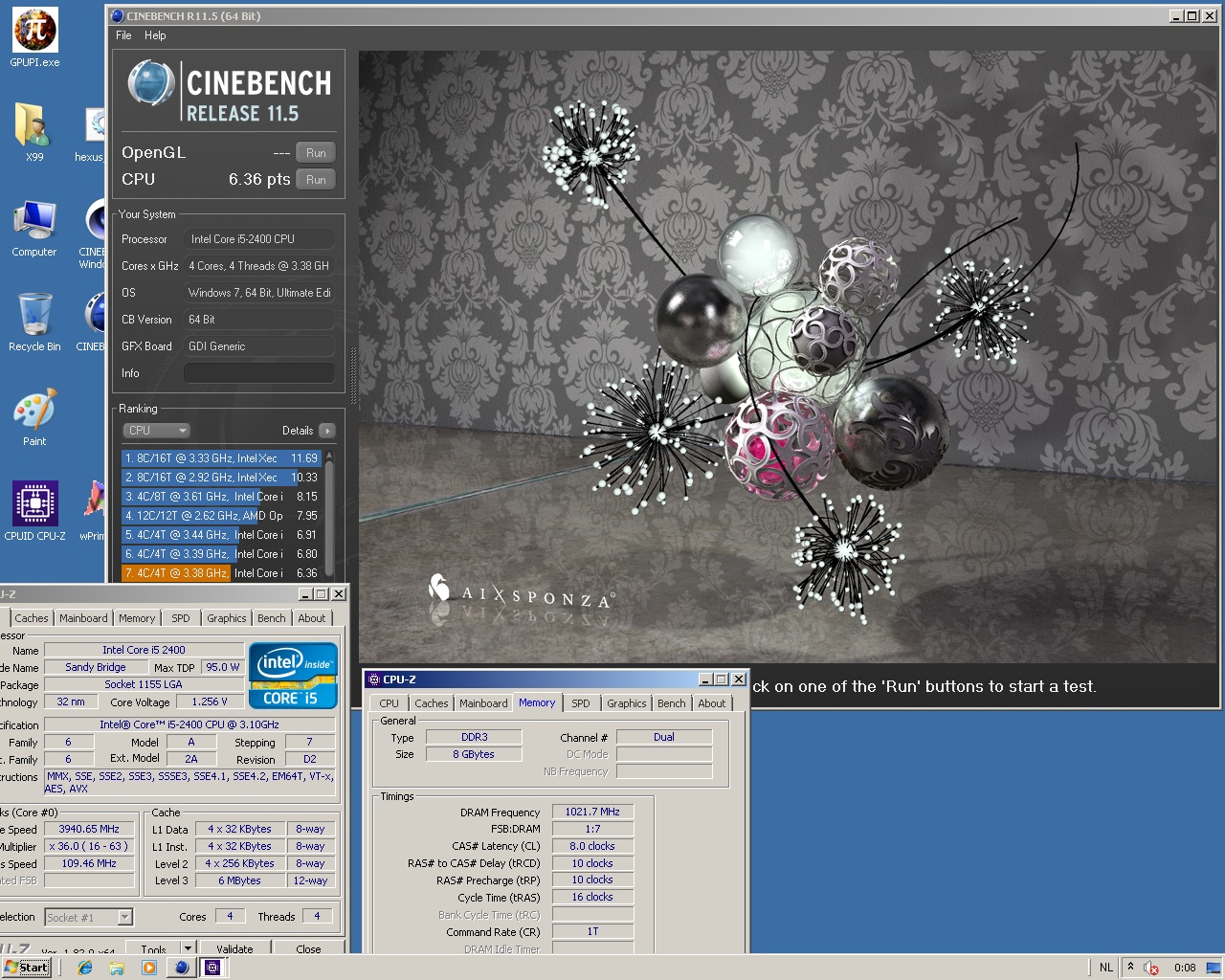Select ranking row 5 4C/4T @ 3.44 GHz
This screenshot has height=980, width=1225.
(x=221, y=535)
